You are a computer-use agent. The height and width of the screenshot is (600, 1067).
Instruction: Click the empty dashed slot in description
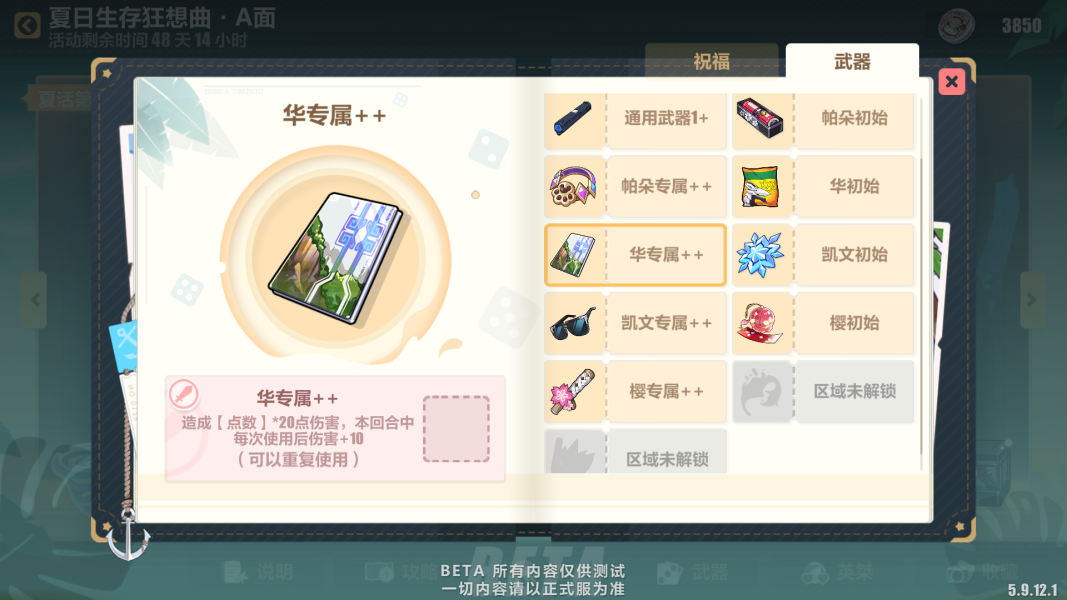[456, 429]
